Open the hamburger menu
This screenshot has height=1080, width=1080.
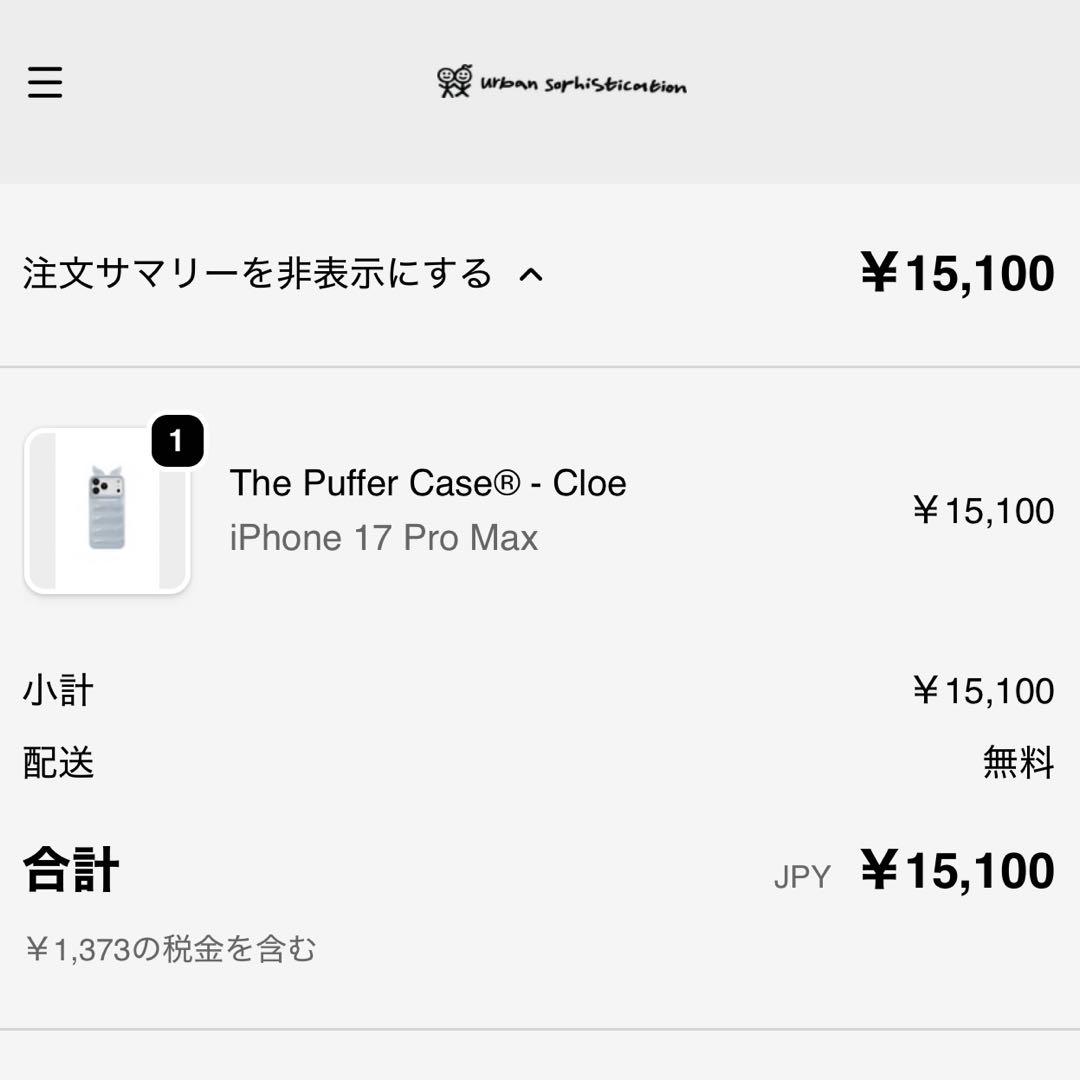click(x=45, y=82)
